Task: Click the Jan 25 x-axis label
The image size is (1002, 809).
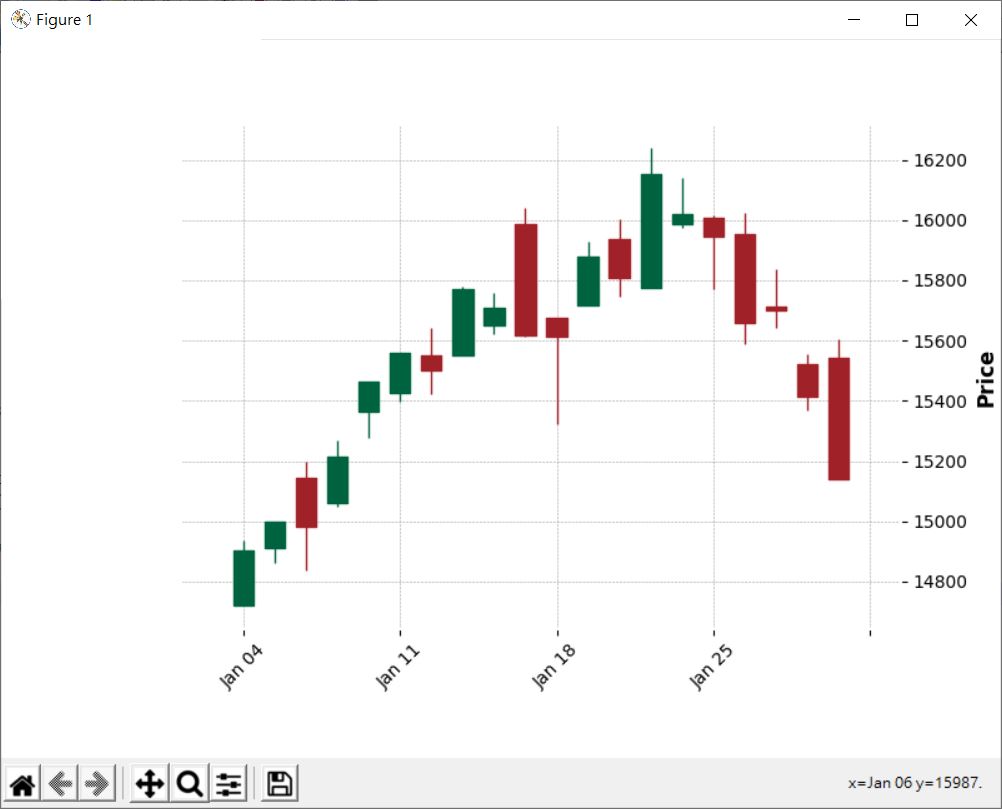Action: tap(711, 667)
